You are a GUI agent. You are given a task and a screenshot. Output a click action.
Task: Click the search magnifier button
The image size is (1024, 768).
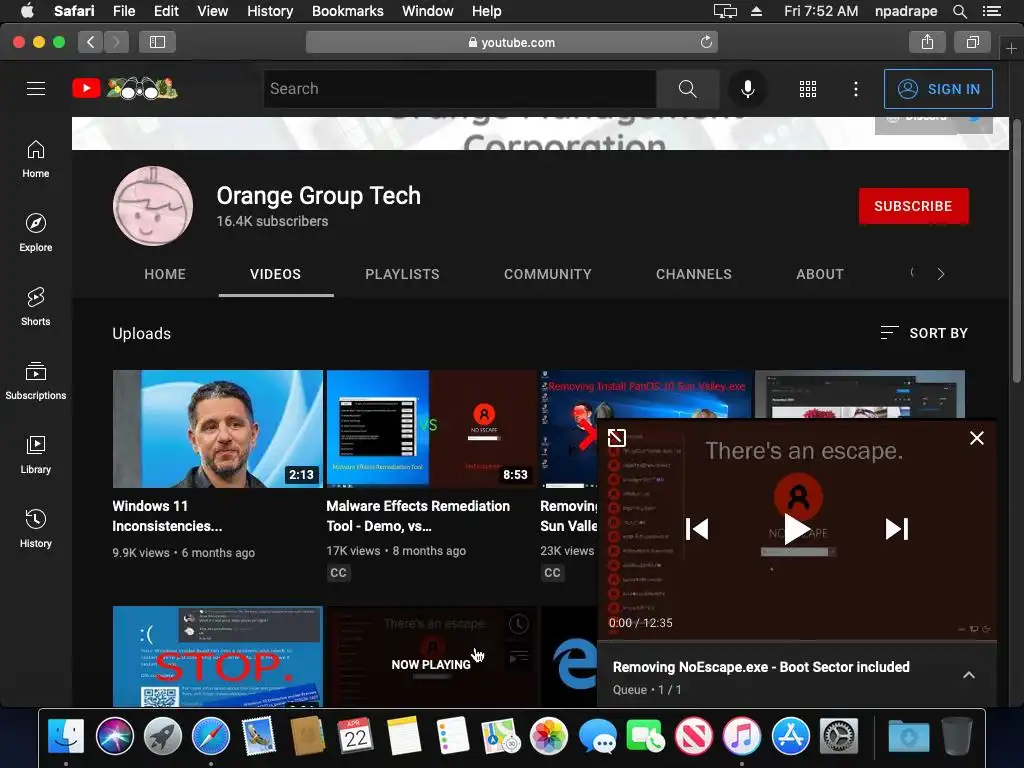click(687, 88)
